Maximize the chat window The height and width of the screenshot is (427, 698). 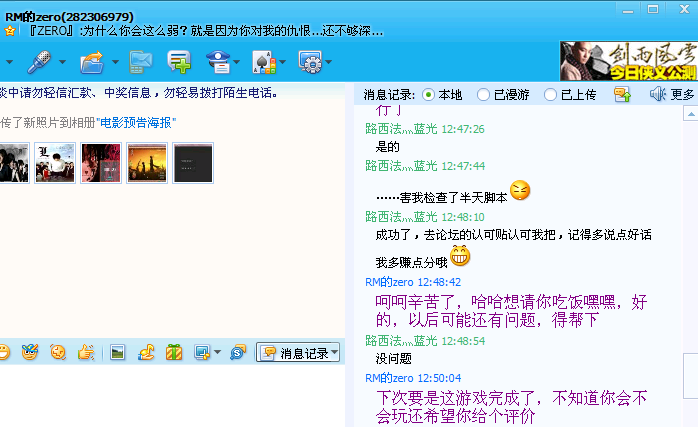(653, 9)
